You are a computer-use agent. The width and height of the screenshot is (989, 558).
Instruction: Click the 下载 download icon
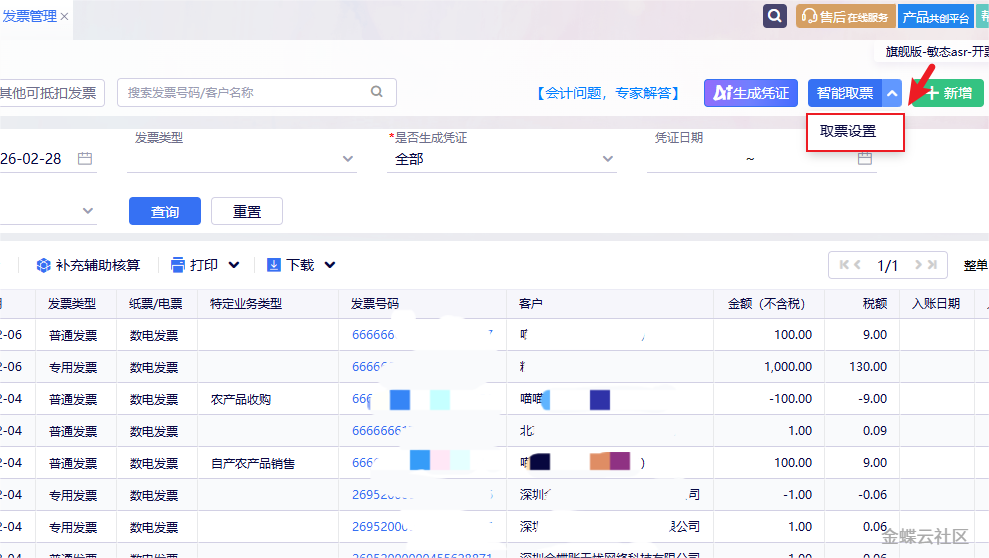pyautogui.click(x=274, y=265)
